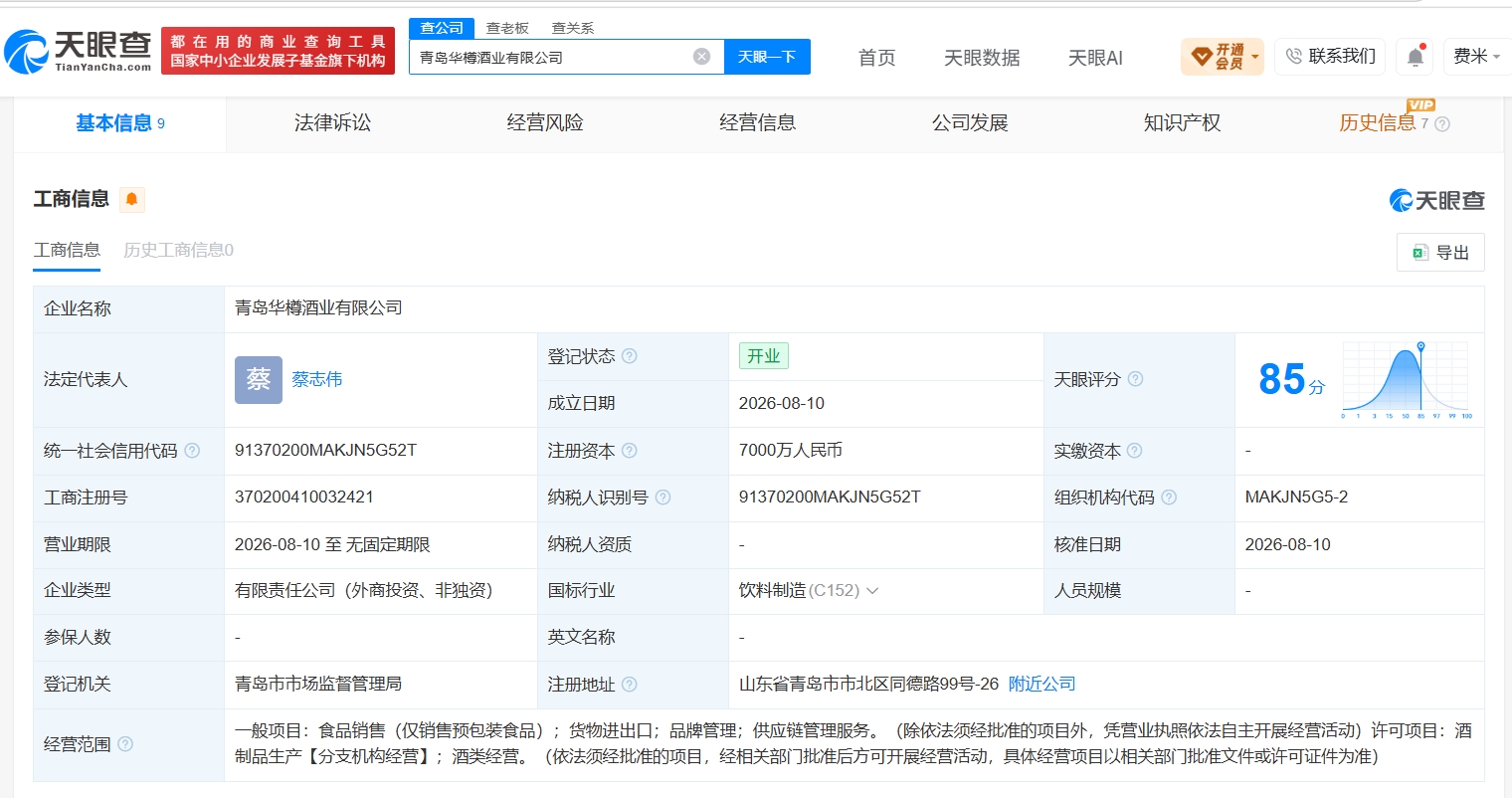Click help icon beside 天眼评分
Viewport: 1512px width, 798px height.
tap(1135, 379)
